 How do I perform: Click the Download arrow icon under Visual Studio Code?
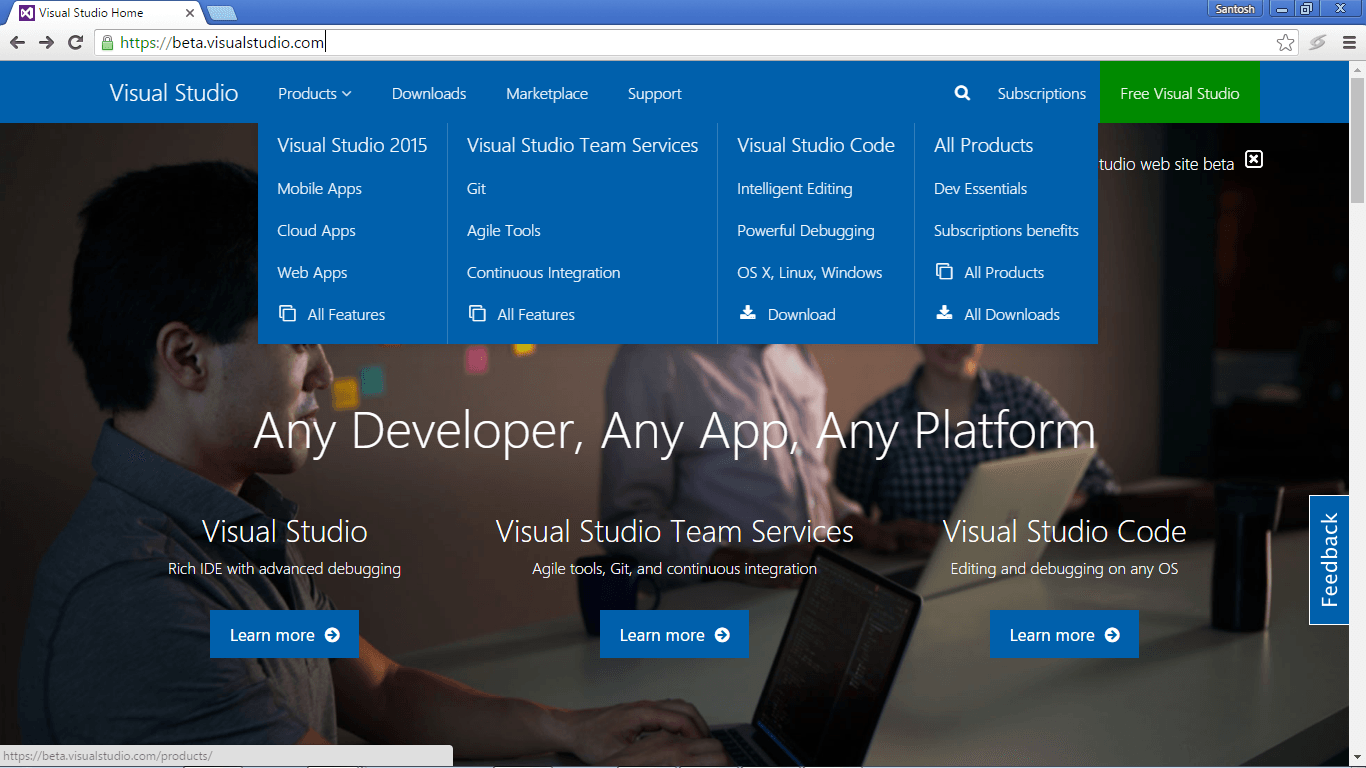coord(747,313)
